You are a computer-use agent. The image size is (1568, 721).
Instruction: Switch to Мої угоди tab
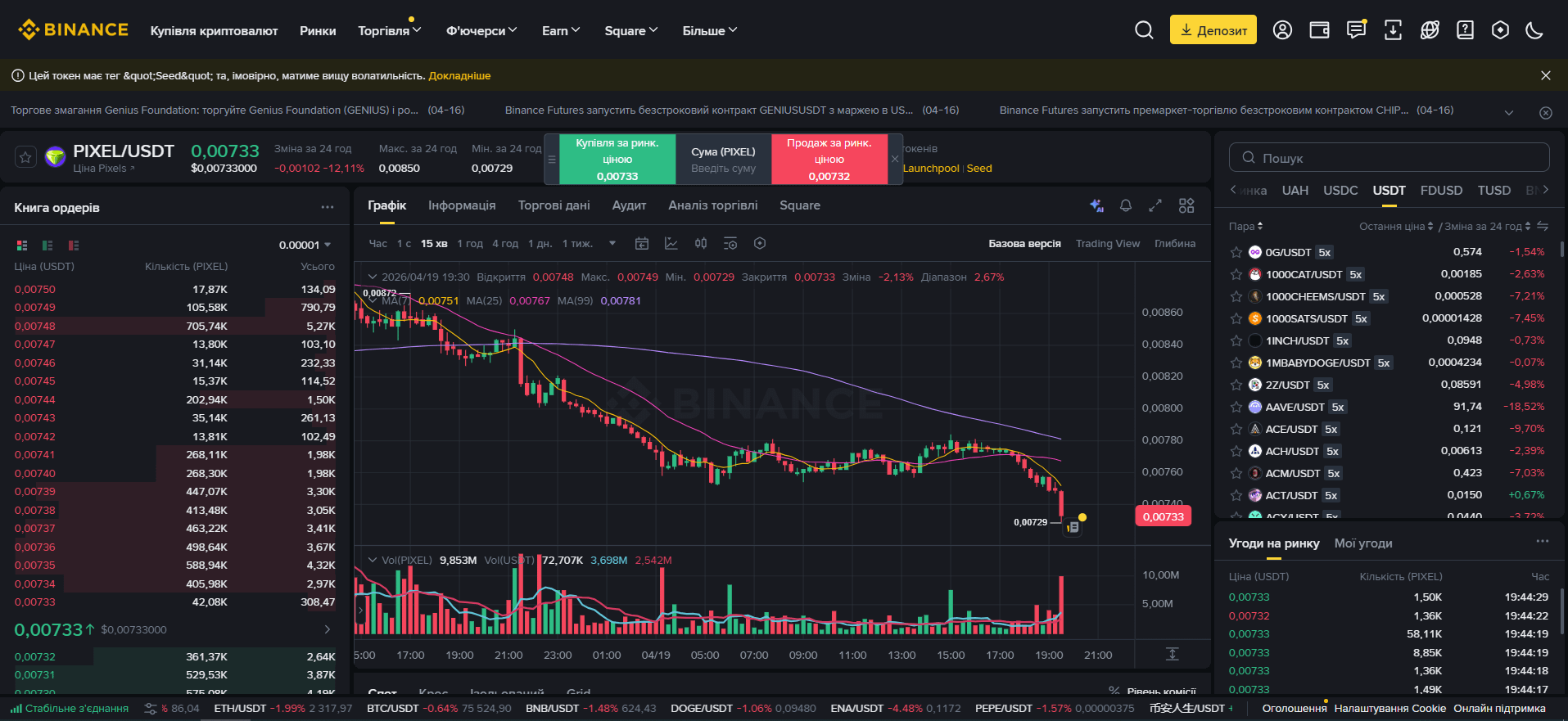tap(1363, 543)
